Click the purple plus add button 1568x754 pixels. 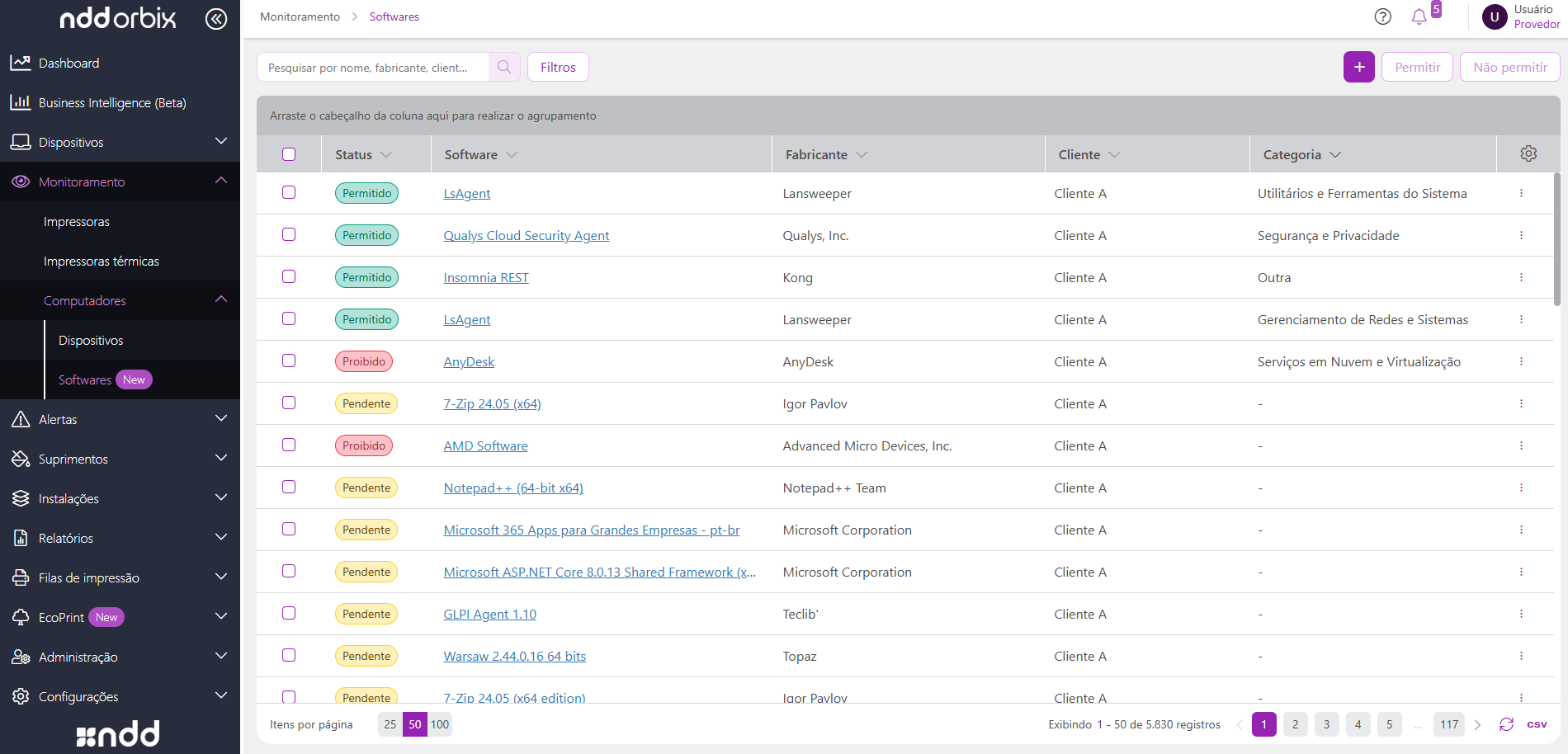click(1358, 68)
